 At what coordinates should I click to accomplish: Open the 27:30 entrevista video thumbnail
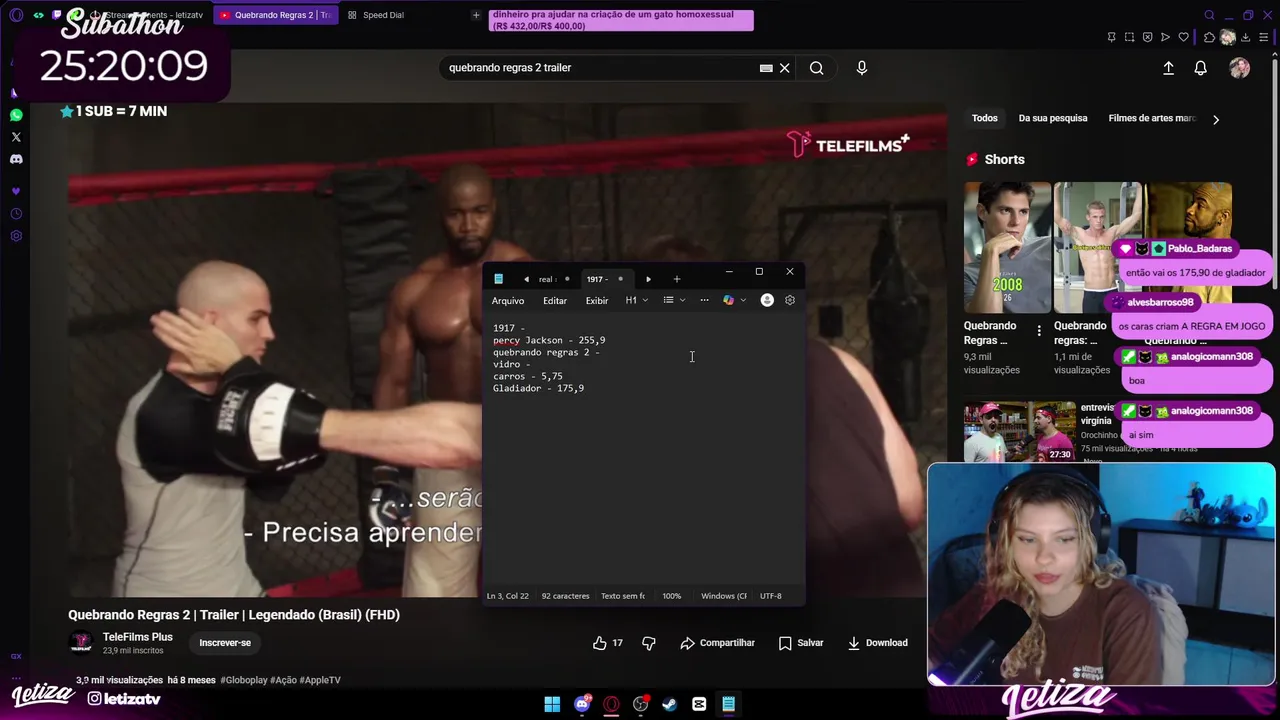click(x=1020, y=432)
